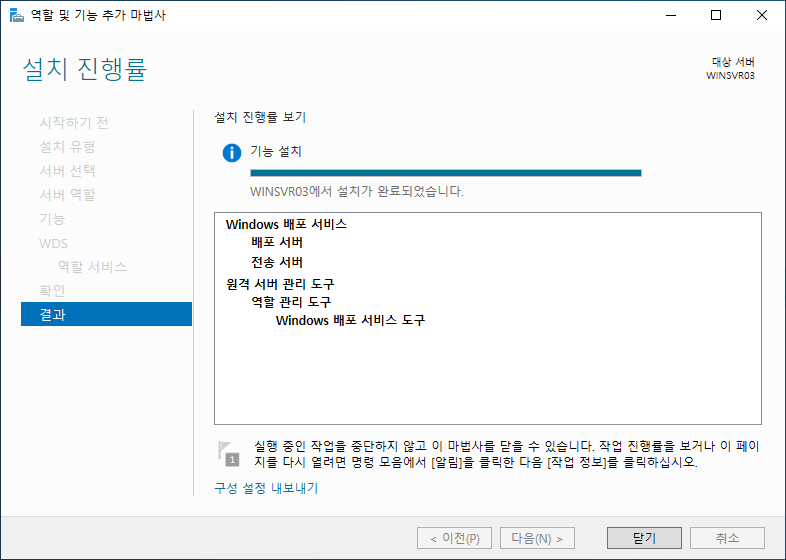Select the 결과 step in the sidebar
The width and height of the screenshot is (786, 560).
pyautogui.click(x=106, y=314)
